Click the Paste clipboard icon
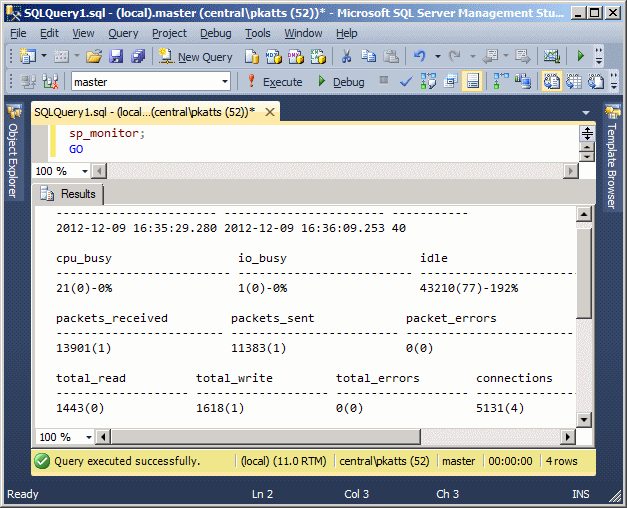The width and height of the screenshot is (627, 508). pyautogui.click(x=391, y=56)
